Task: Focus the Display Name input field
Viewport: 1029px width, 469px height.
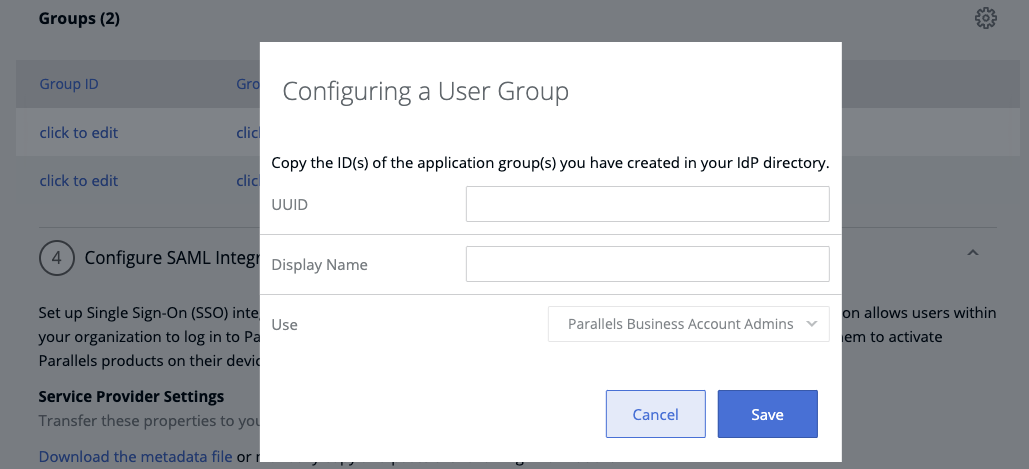Action: 648,264
